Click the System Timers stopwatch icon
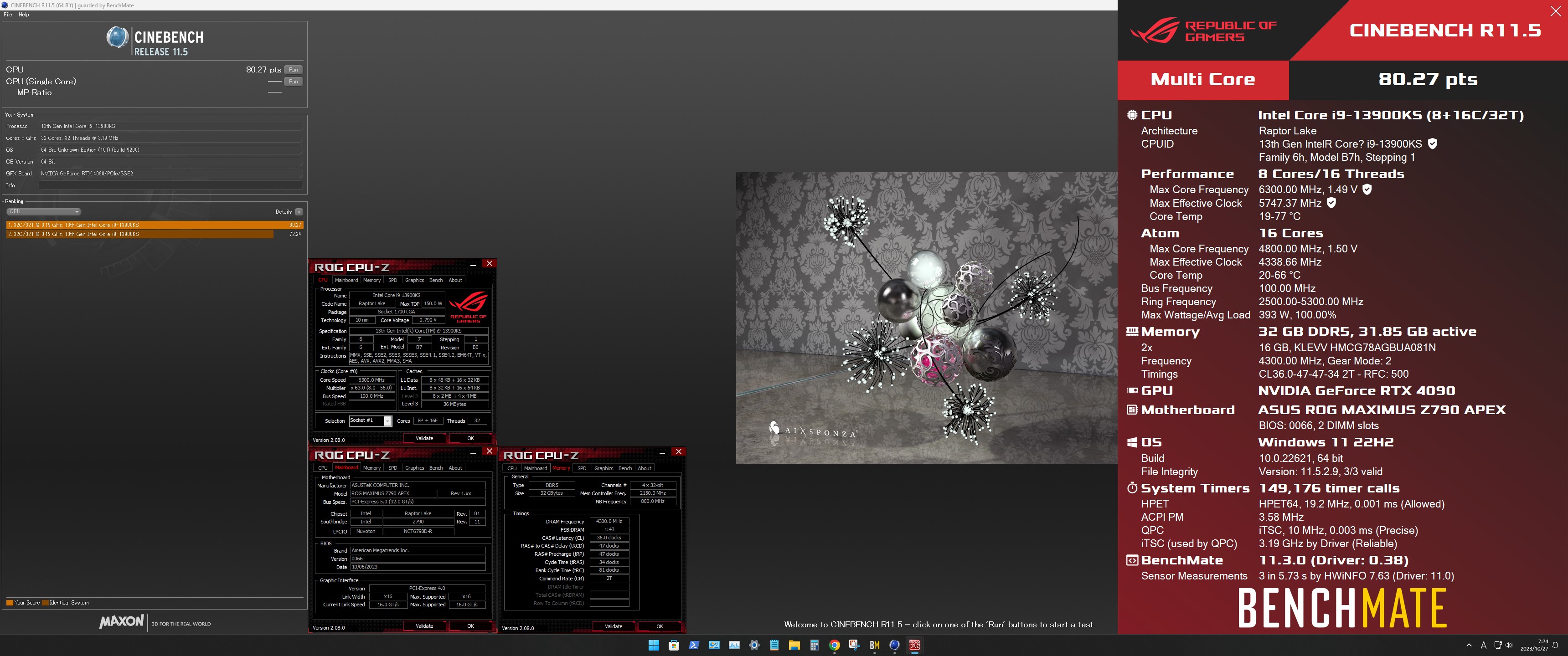The image size is (1568, 656). (1132, 487)
